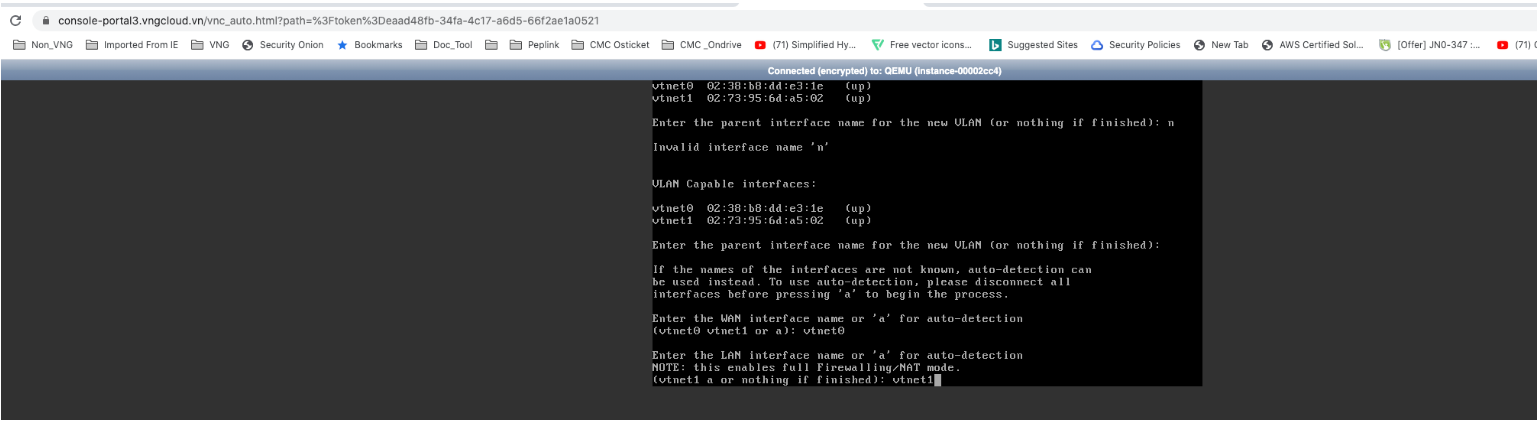Image resolution: width=1539 pixels, height=422 pixels.
Task: Open the CMC Osticket bookmark folder
Action: point(611,45)
